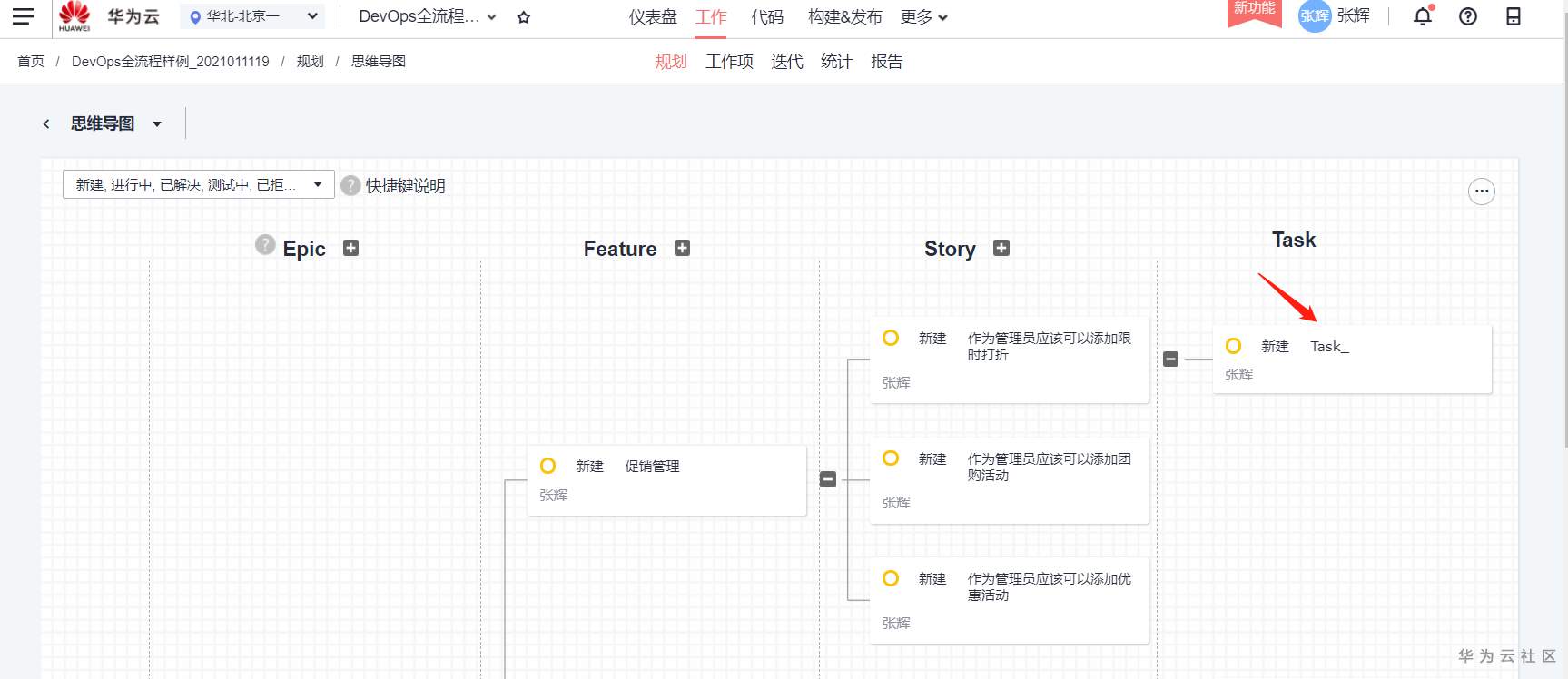Image resolution: width=1568 pixels, height=679 pixels.
Task: Click help icon beside Epic heading
Action: point(265,244)
